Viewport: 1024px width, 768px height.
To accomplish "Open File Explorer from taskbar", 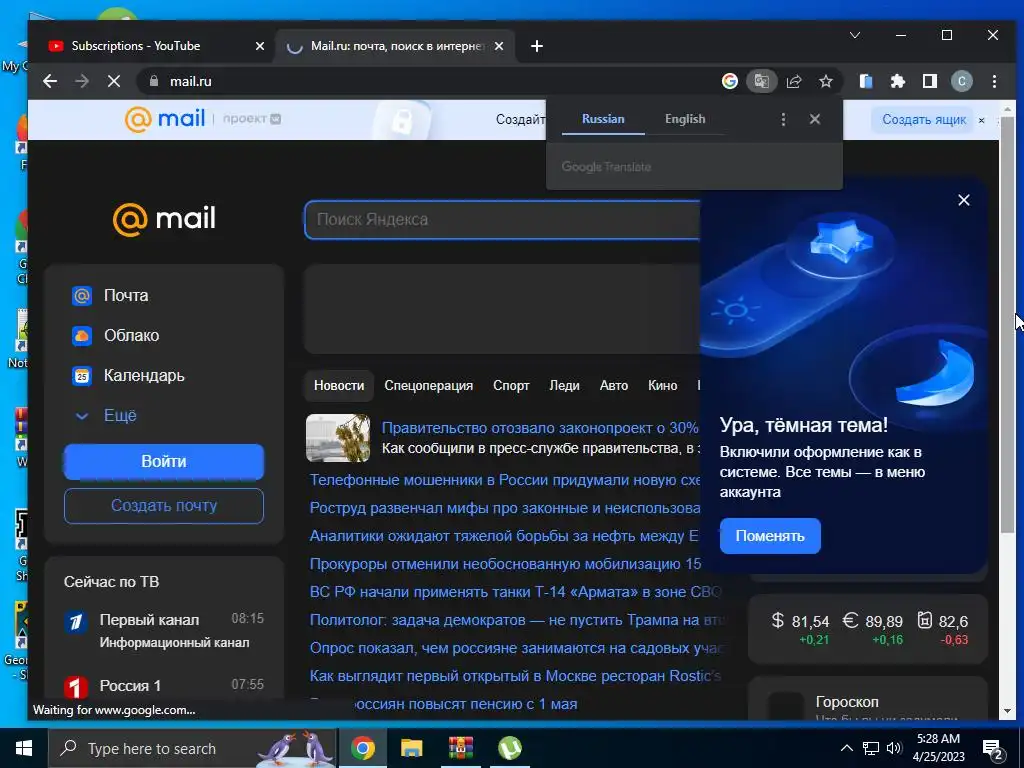I will 411,748.
